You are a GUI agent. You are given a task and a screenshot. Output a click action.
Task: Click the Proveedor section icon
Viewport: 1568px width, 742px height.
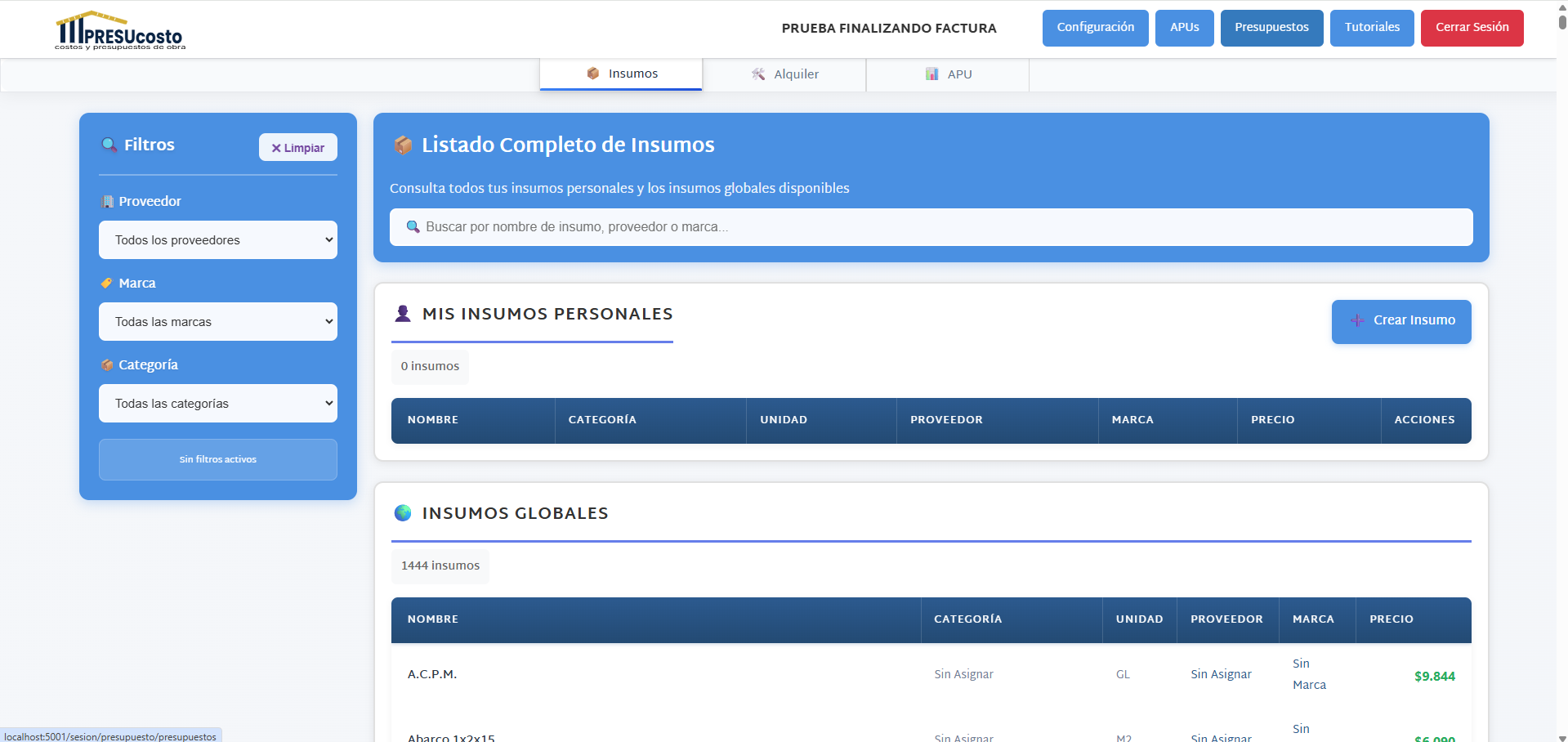[107, 201]
